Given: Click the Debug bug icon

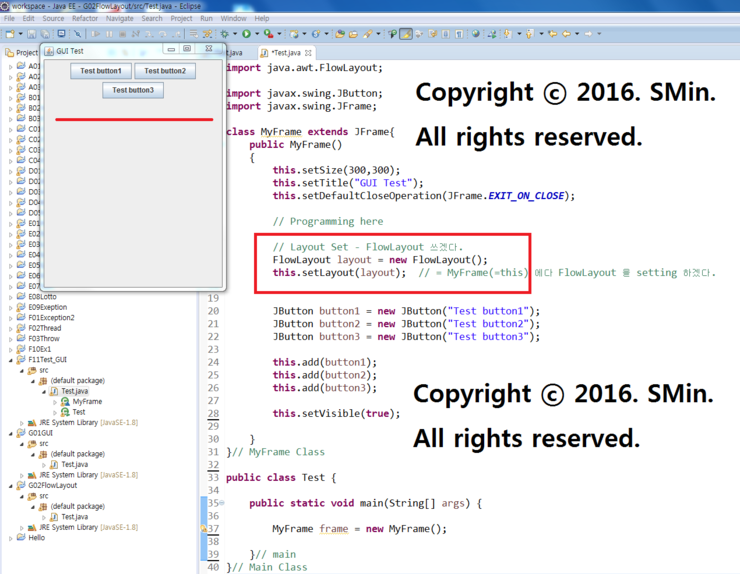Looking at the screenshot, I should point(224,34).
